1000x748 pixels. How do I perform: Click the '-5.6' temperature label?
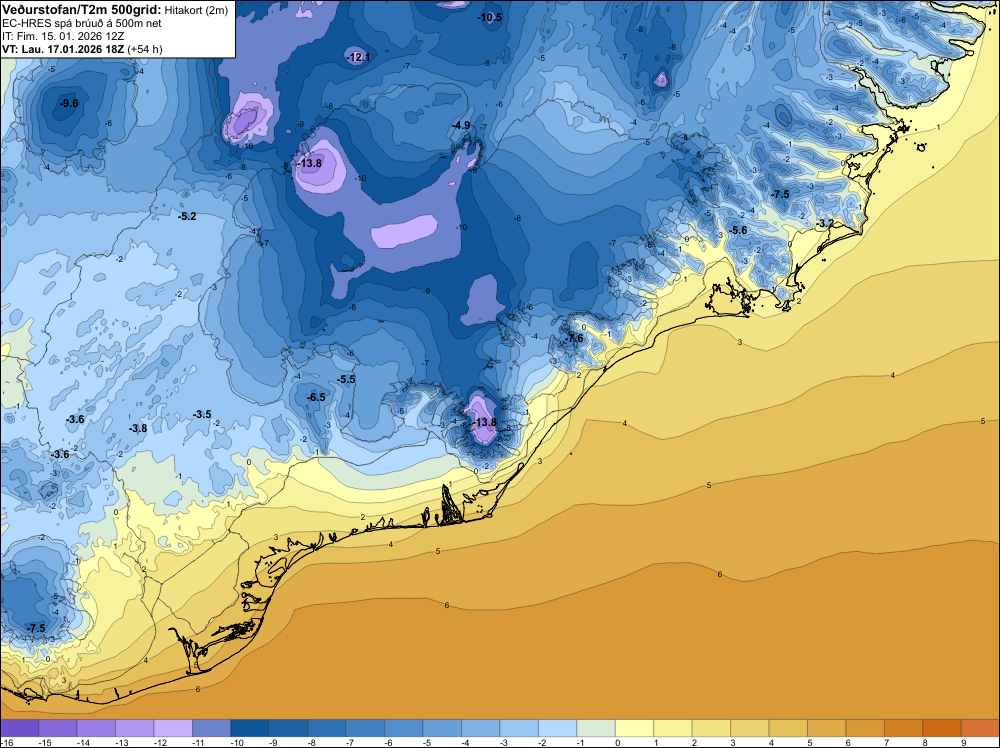pyautogui.click(x=738, y=230)
